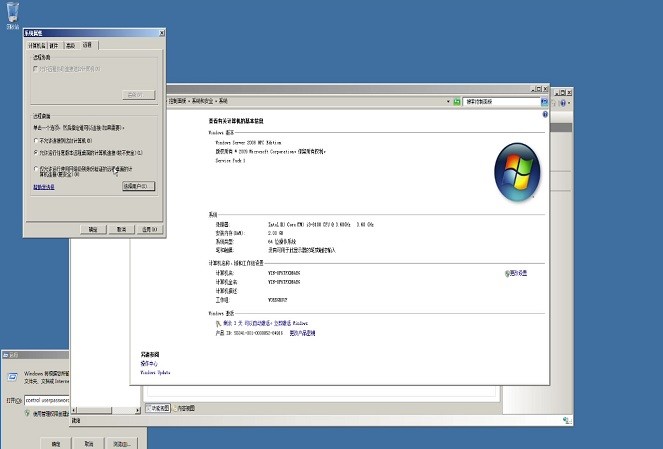The height and width of the screenshot is (449, 663).
Task: Click the Windows logo image
Action: (517, 172)
